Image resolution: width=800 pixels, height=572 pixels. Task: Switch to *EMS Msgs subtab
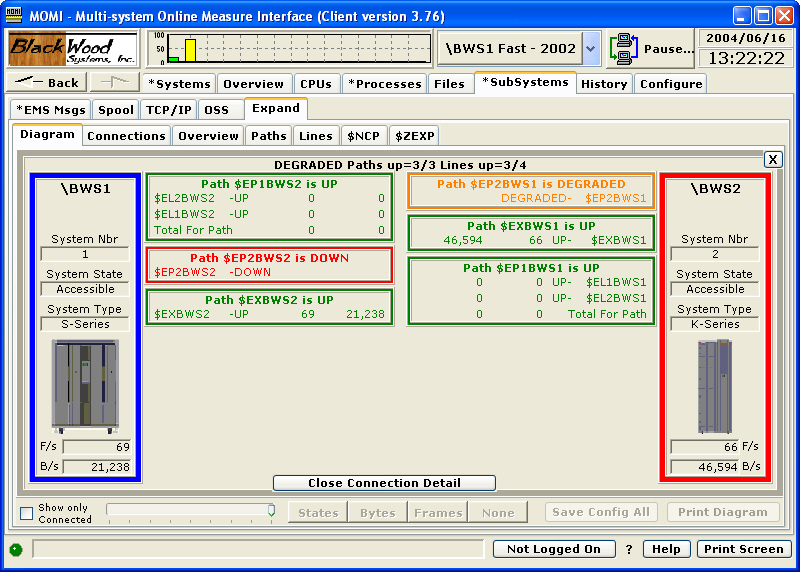click(51, 110)
